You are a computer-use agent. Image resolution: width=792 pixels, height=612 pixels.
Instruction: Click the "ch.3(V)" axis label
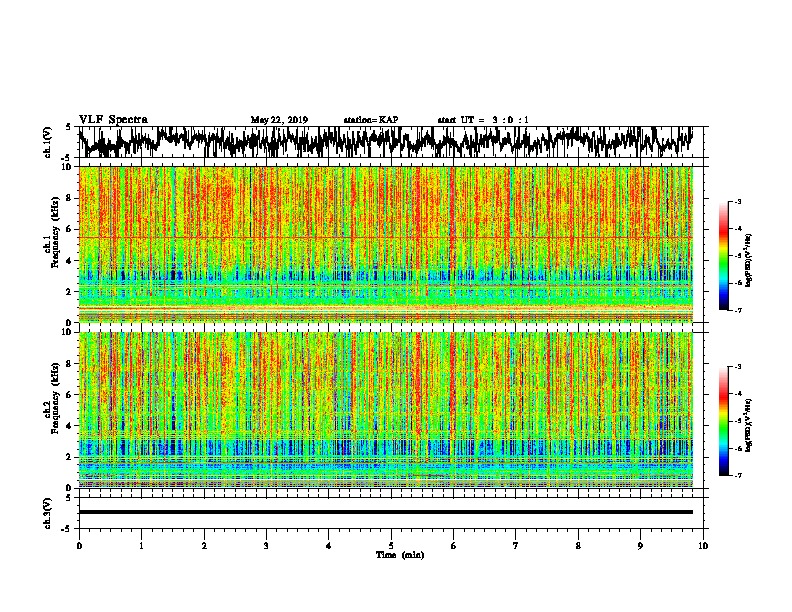48,513
